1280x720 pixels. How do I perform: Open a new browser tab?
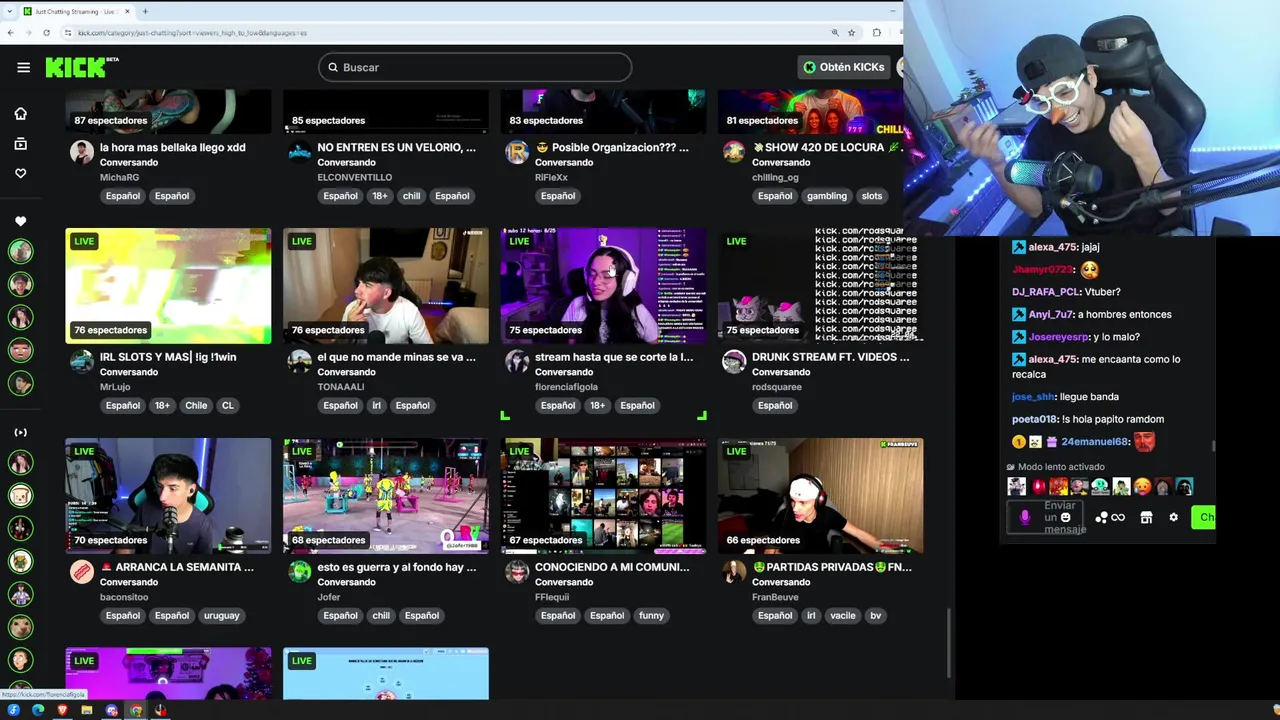pos(145,11)
